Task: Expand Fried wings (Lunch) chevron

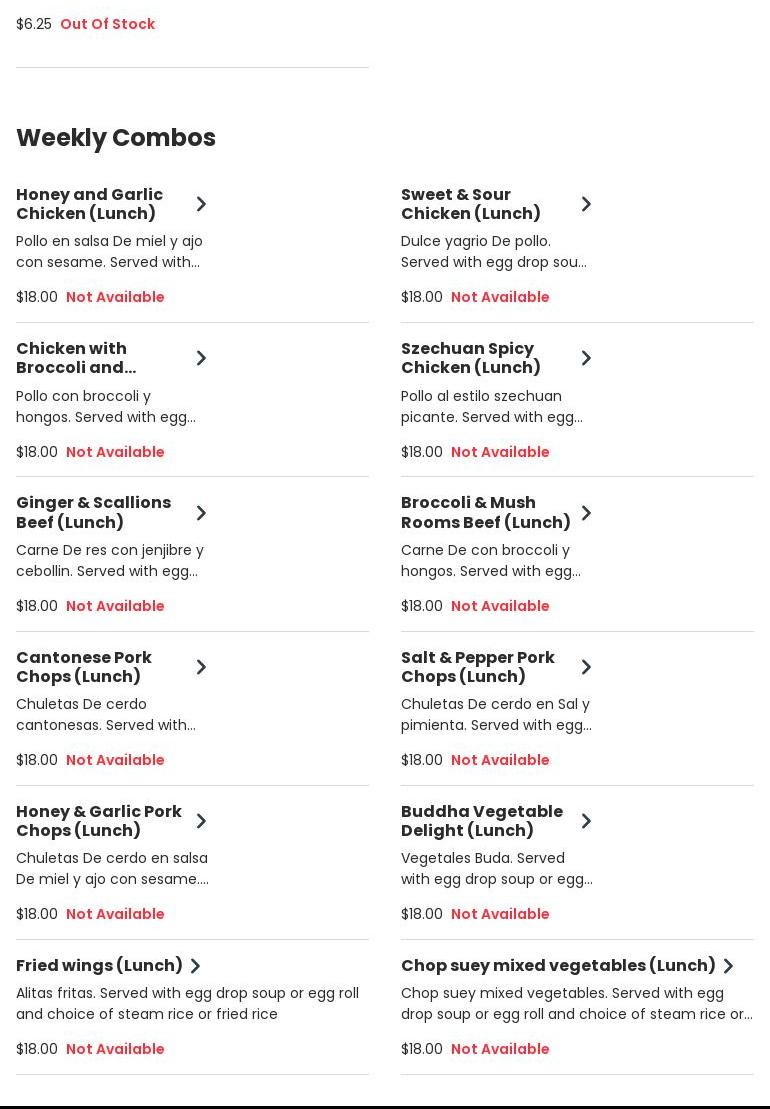Action: click(x=195, y=966)
